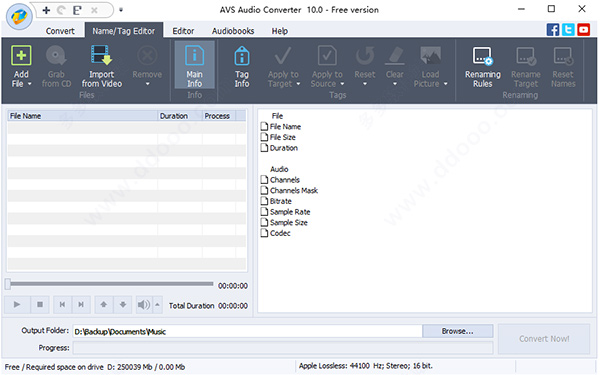Click the Stop playback button

[39, 305]
